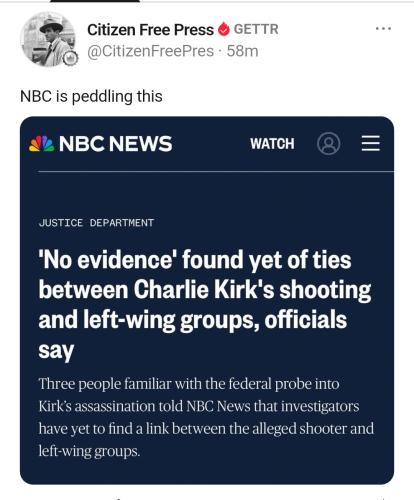Tap the small badge on the avatar
The image size is (414, 500).
pyautogui.click(x=71, y=59)
